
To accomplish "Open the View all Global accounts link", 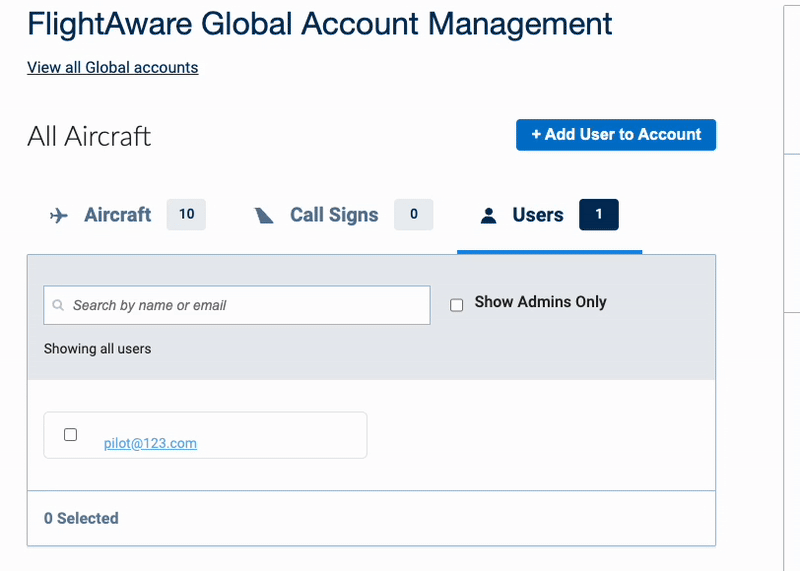I will [x=113, y=67].
